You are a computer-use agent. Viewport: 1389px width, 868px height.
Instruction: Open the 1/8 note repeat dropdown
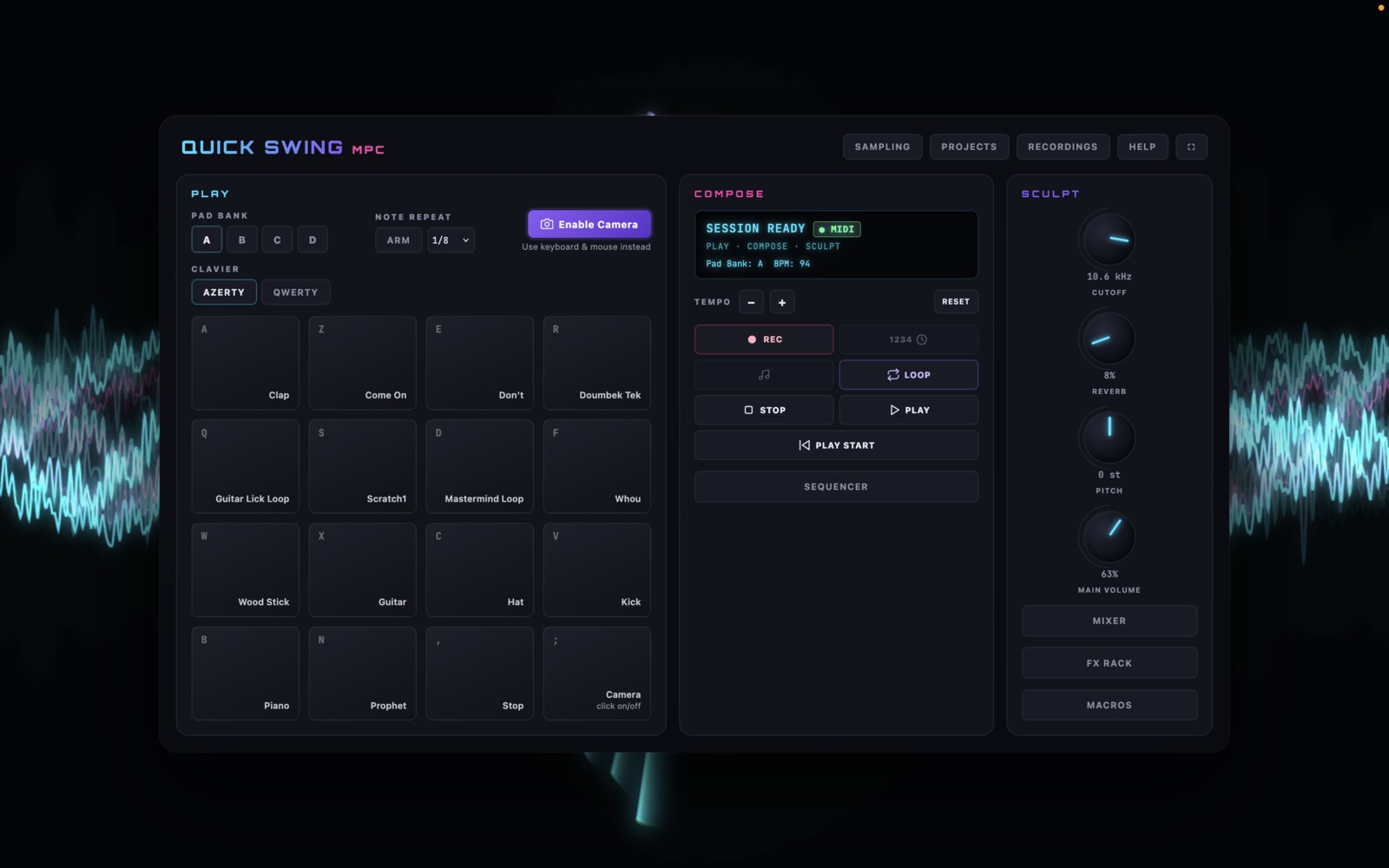pos(451,240)
